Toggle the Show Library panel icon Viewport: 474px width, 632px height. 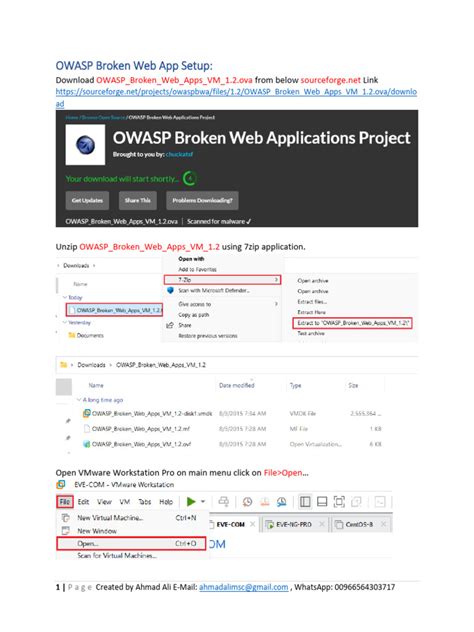305,502
